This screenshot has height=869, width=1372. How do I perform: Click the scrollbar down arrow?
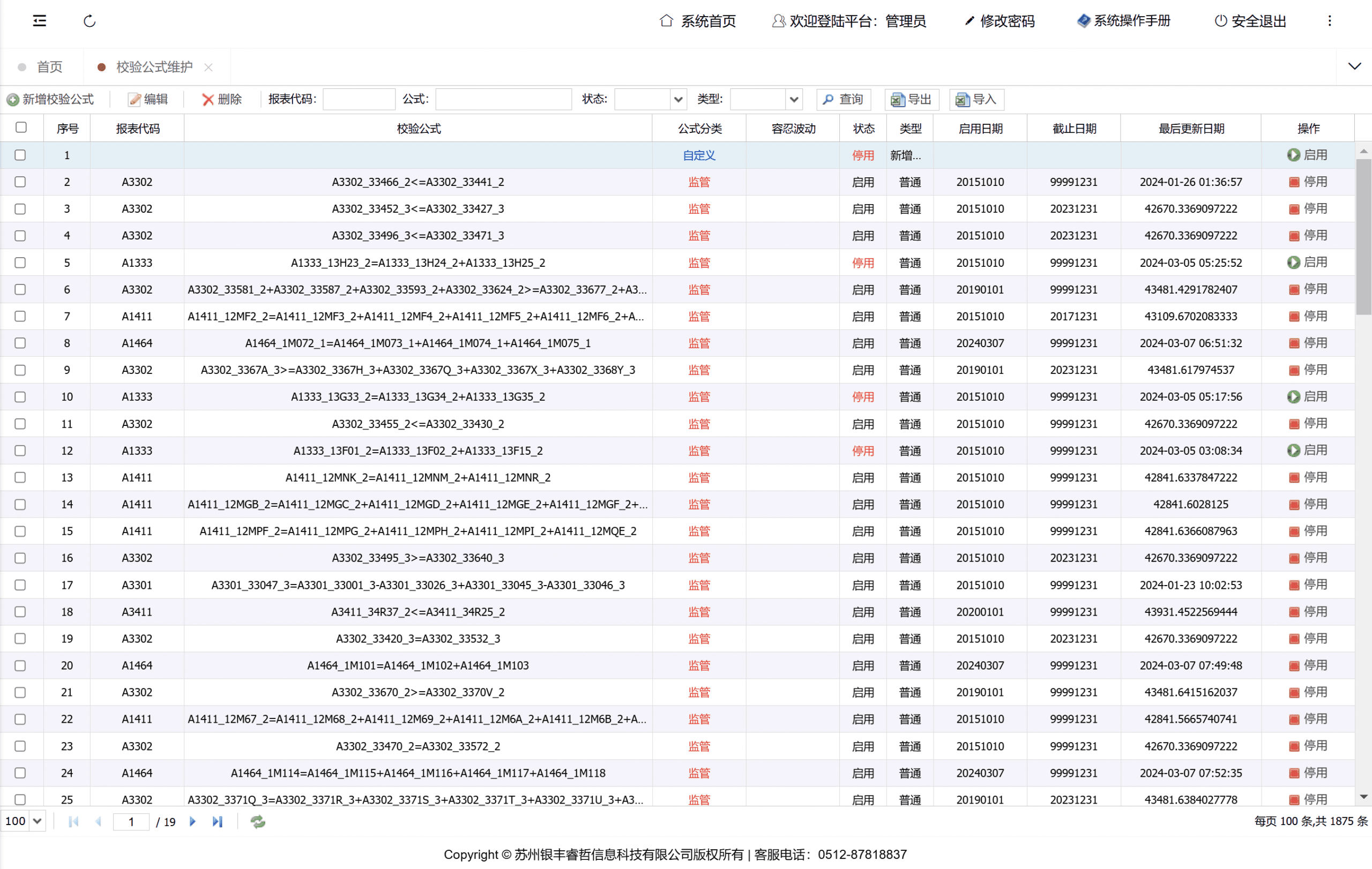tap(1363, 797)
